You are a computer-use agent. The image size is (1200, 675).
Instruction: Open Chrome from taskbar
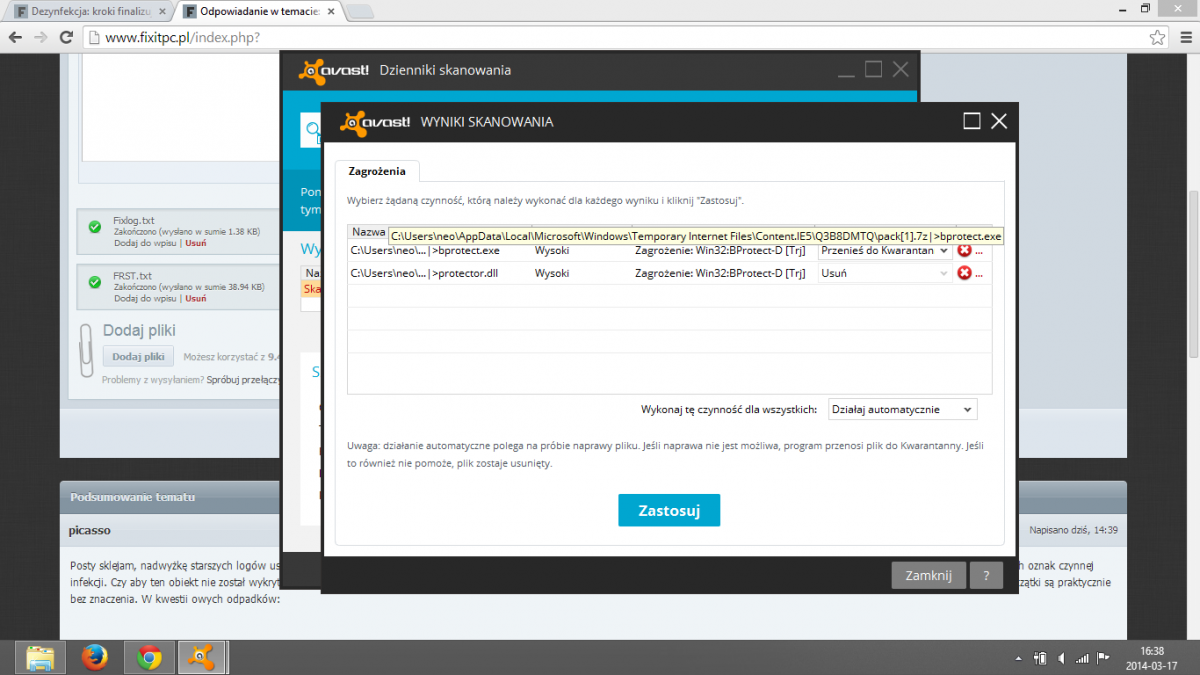150,657
